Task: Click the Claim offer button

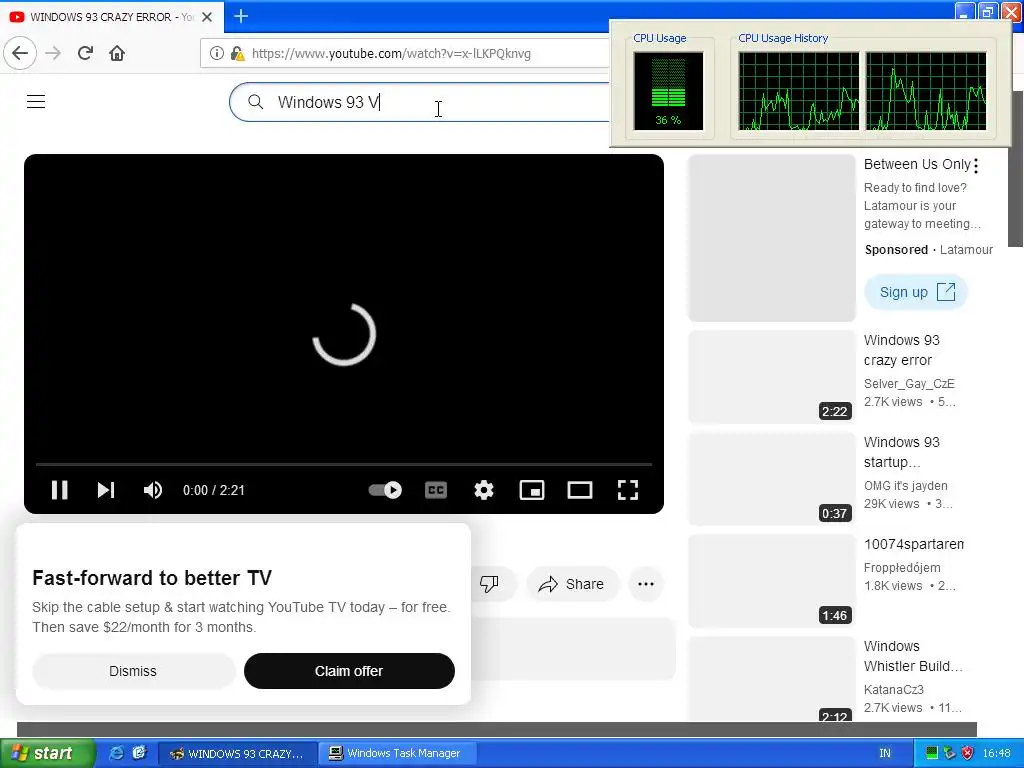Action: coord(349,671)
